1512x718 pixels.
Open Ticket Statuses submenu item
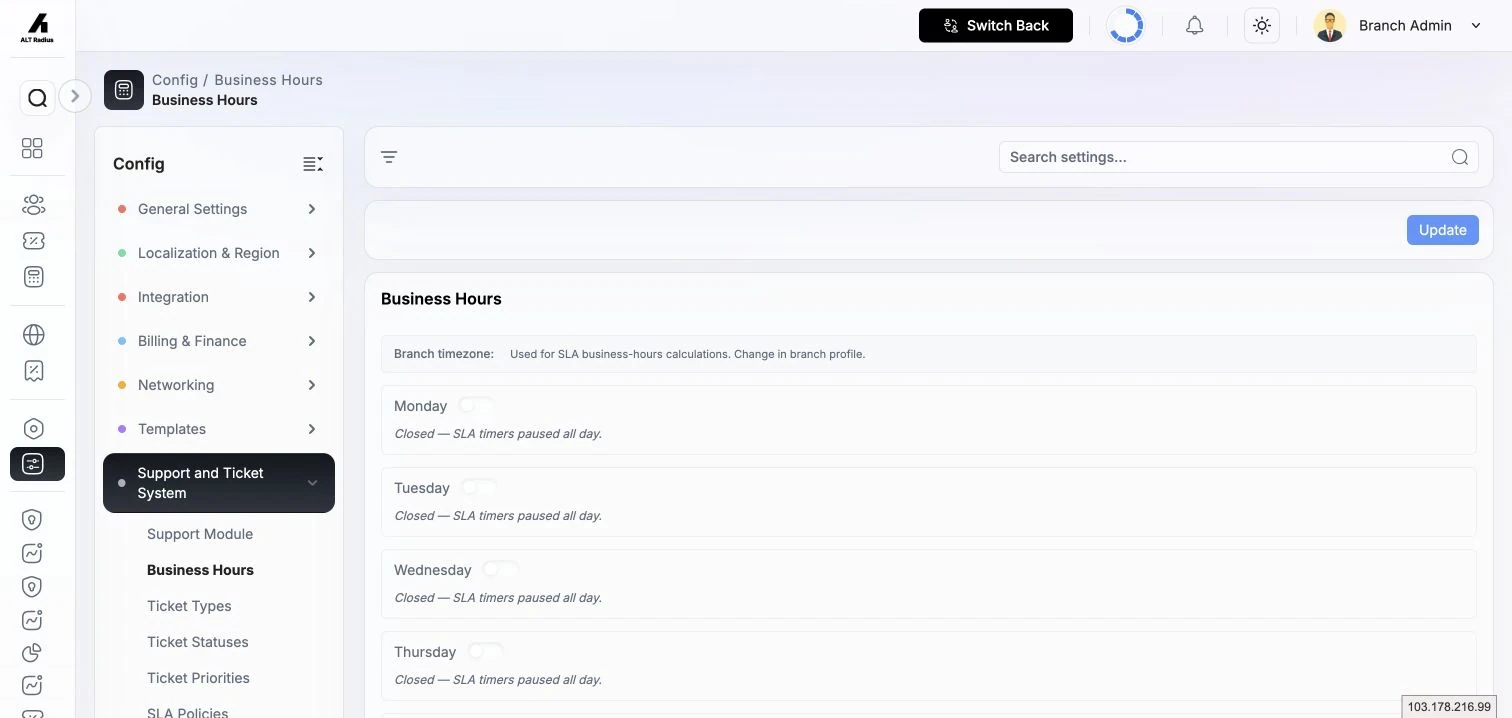click(x=198, y=642)
